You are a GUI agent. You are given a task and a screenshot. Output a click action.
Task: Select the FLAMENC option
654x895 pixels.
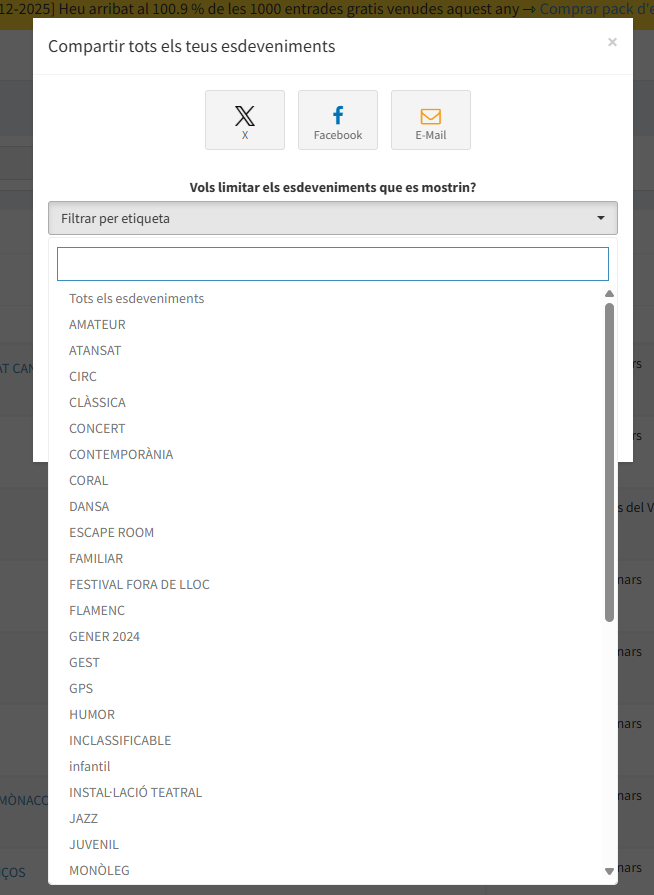pos(97,611)
